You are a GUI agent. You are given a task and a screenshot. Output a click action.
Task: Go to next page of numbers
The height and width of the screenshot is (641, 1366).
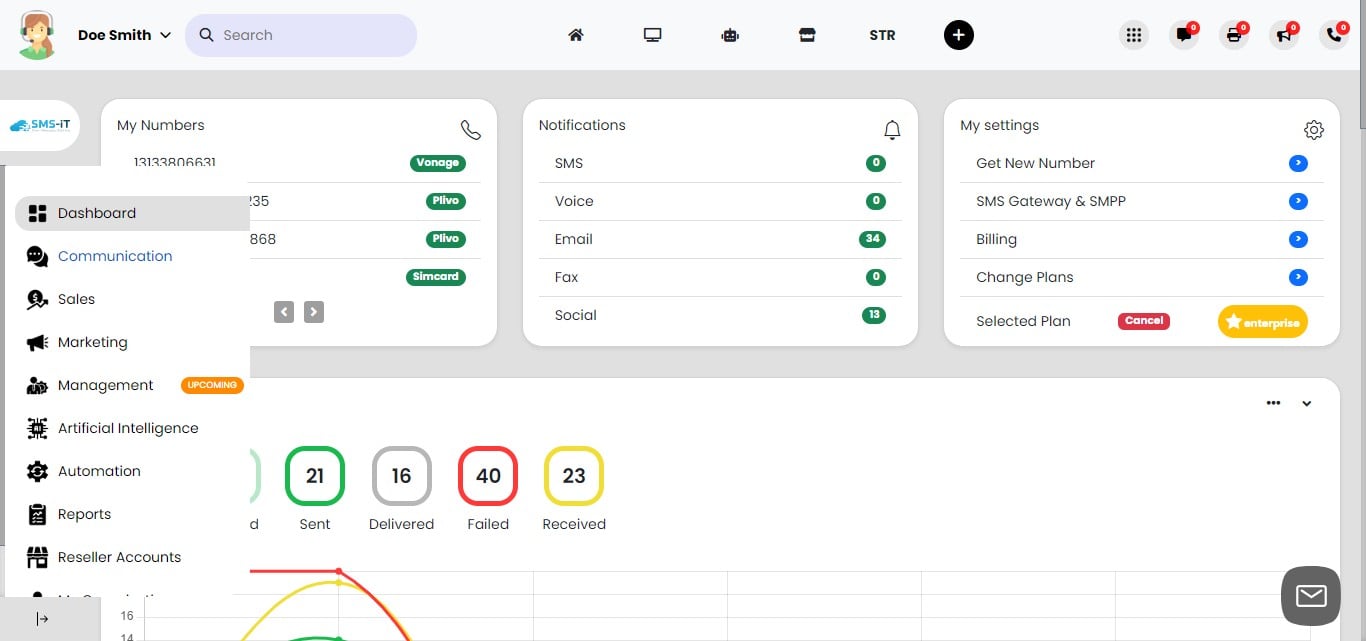click(314, 312)
